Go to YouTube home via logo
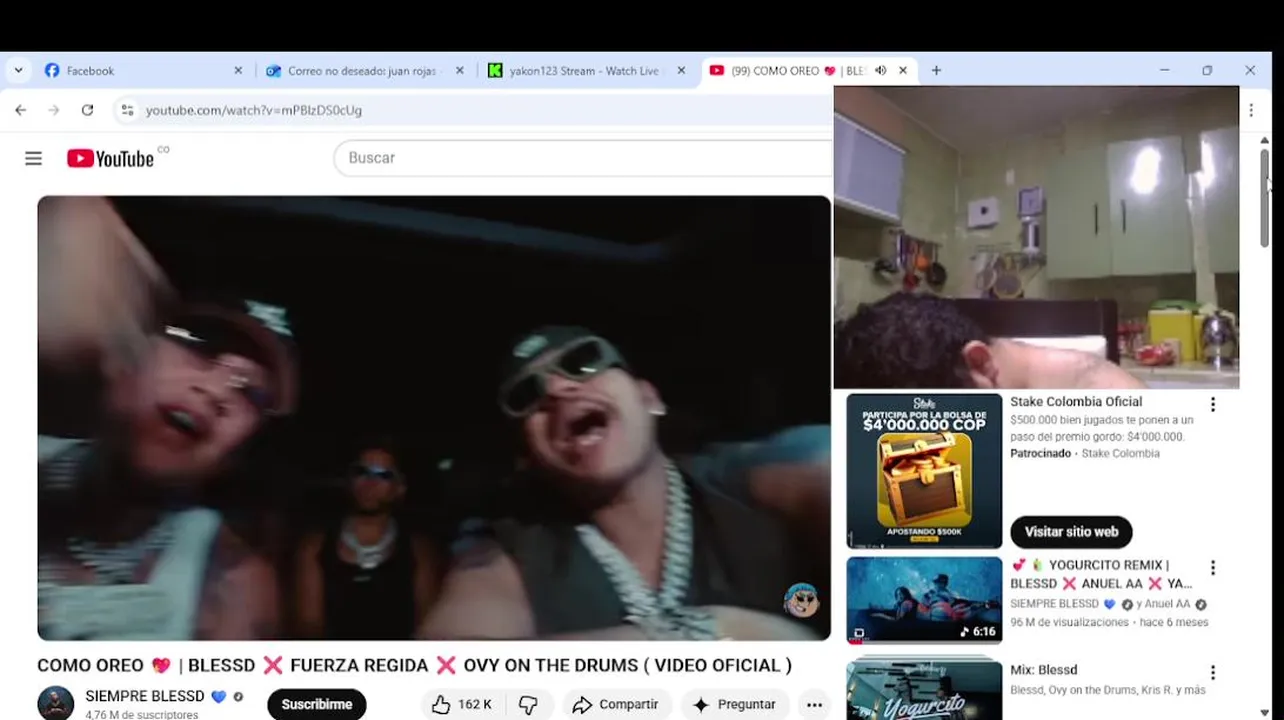Screen dimensions: 1284x720 (x=111, y=158)
